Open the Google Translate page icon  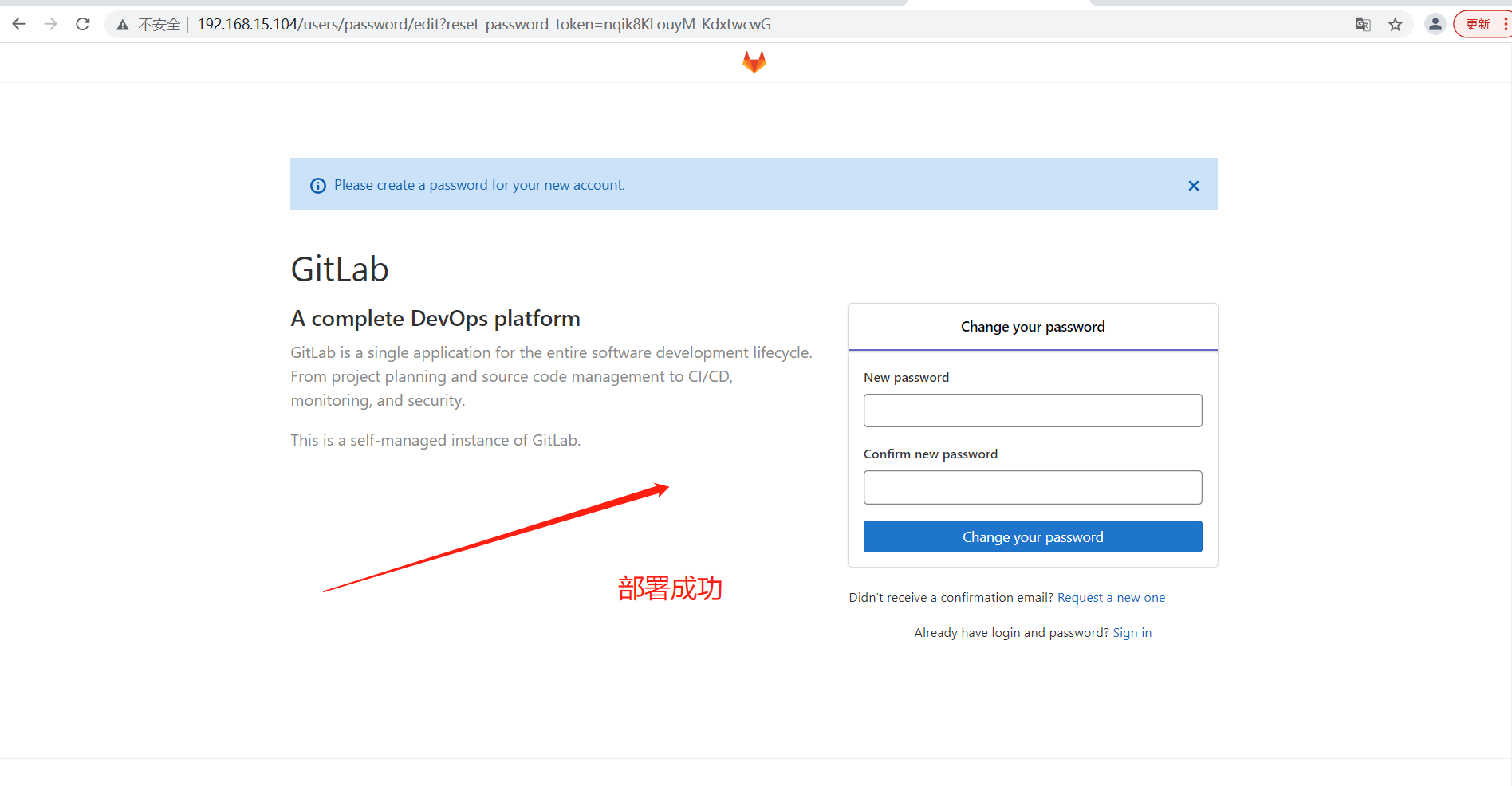pos(1363,25)
